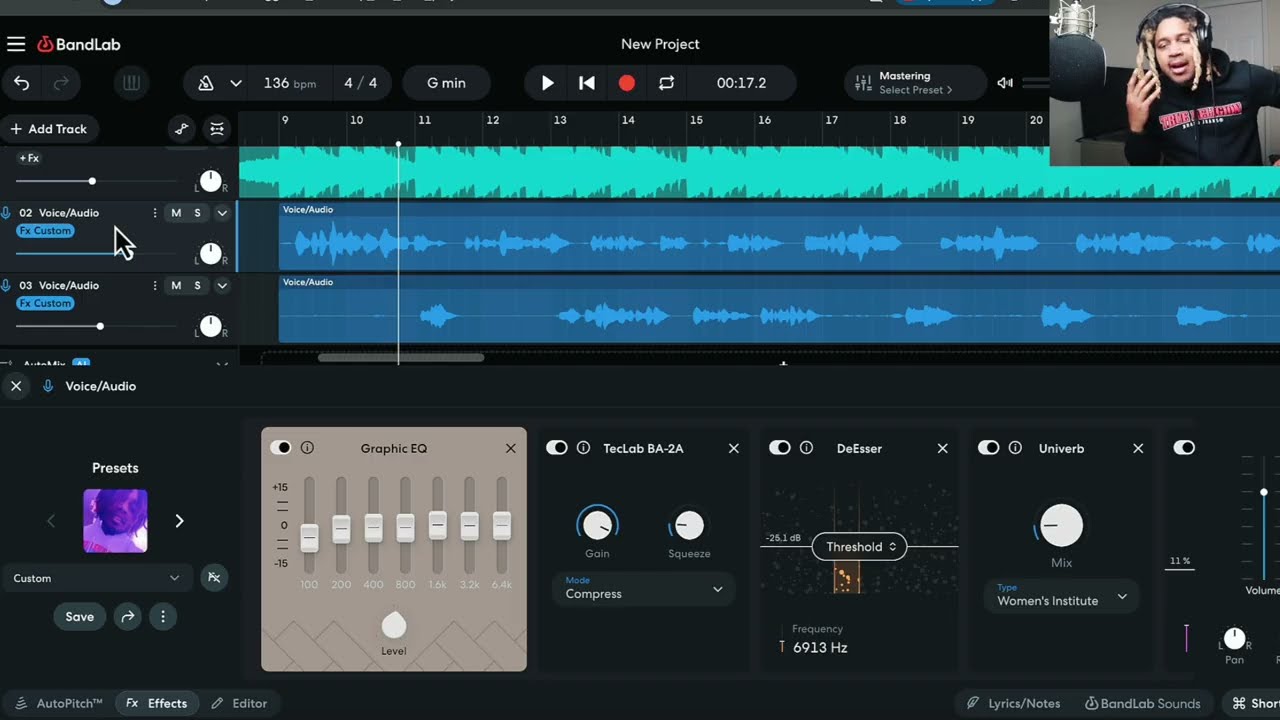Open the Custom preset dropdown
Image resolution: width=1280 pixels, height=720 pixels.
pyautogui.click(x=97, y=578)
